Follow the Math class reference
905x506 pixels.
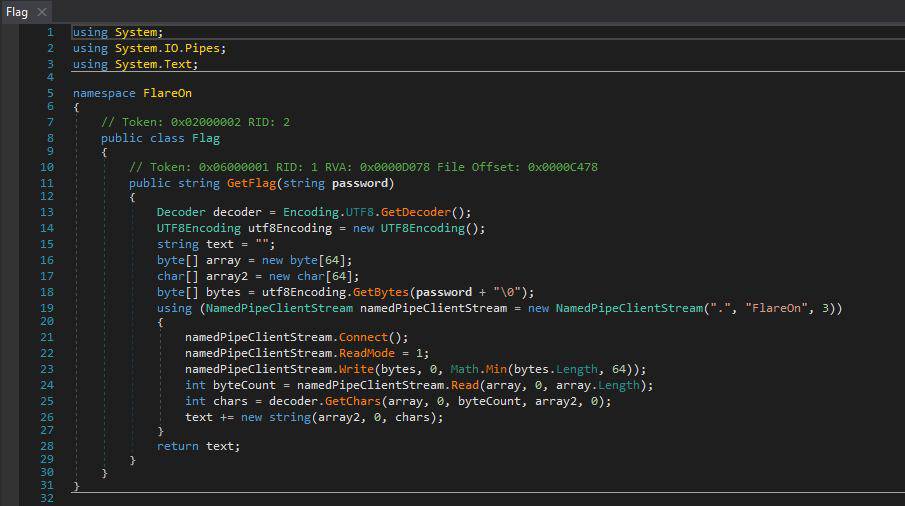[x=466, y=370]
